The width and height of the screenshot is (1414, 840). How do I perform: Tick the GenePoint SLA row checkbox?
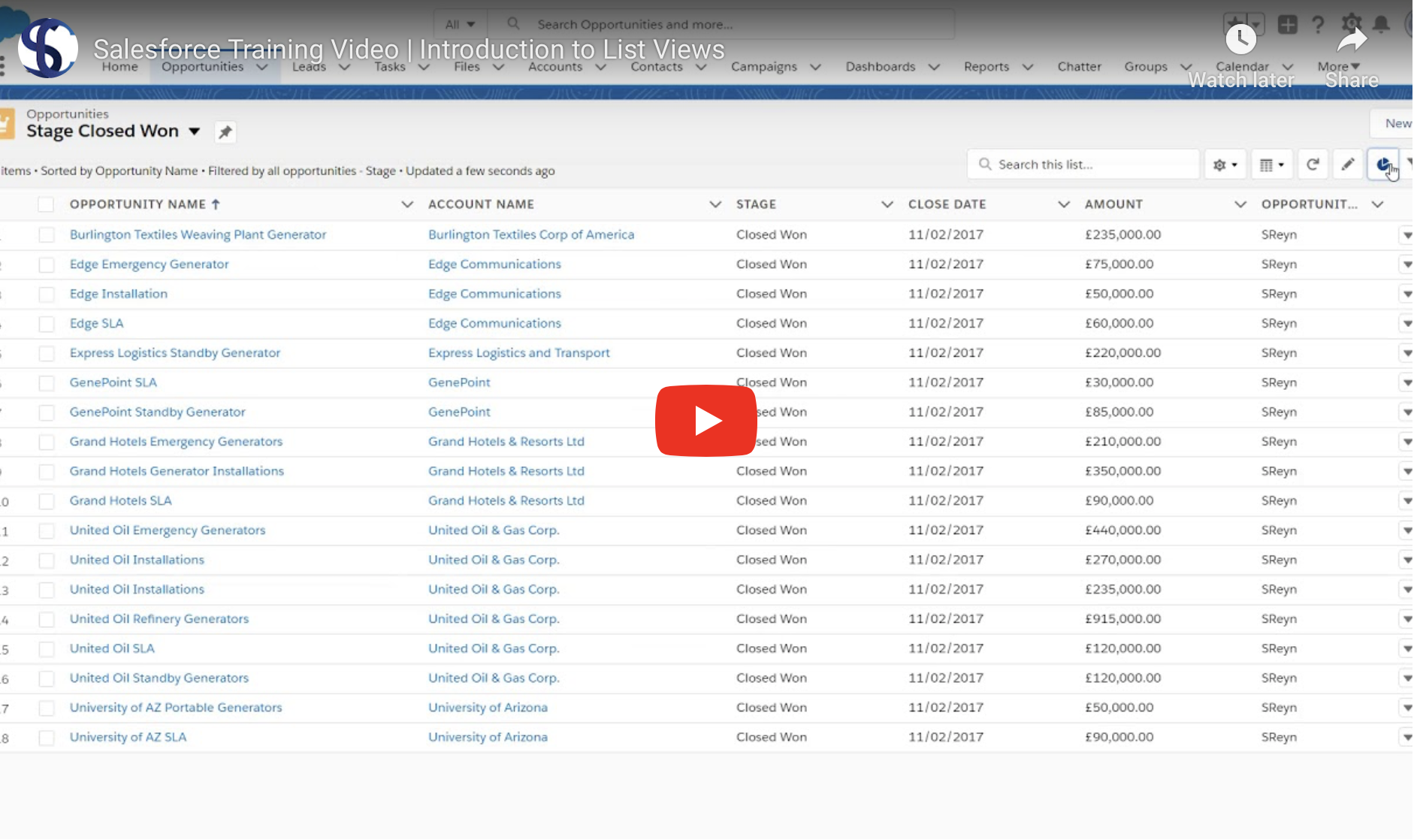(x=47, y=383)
